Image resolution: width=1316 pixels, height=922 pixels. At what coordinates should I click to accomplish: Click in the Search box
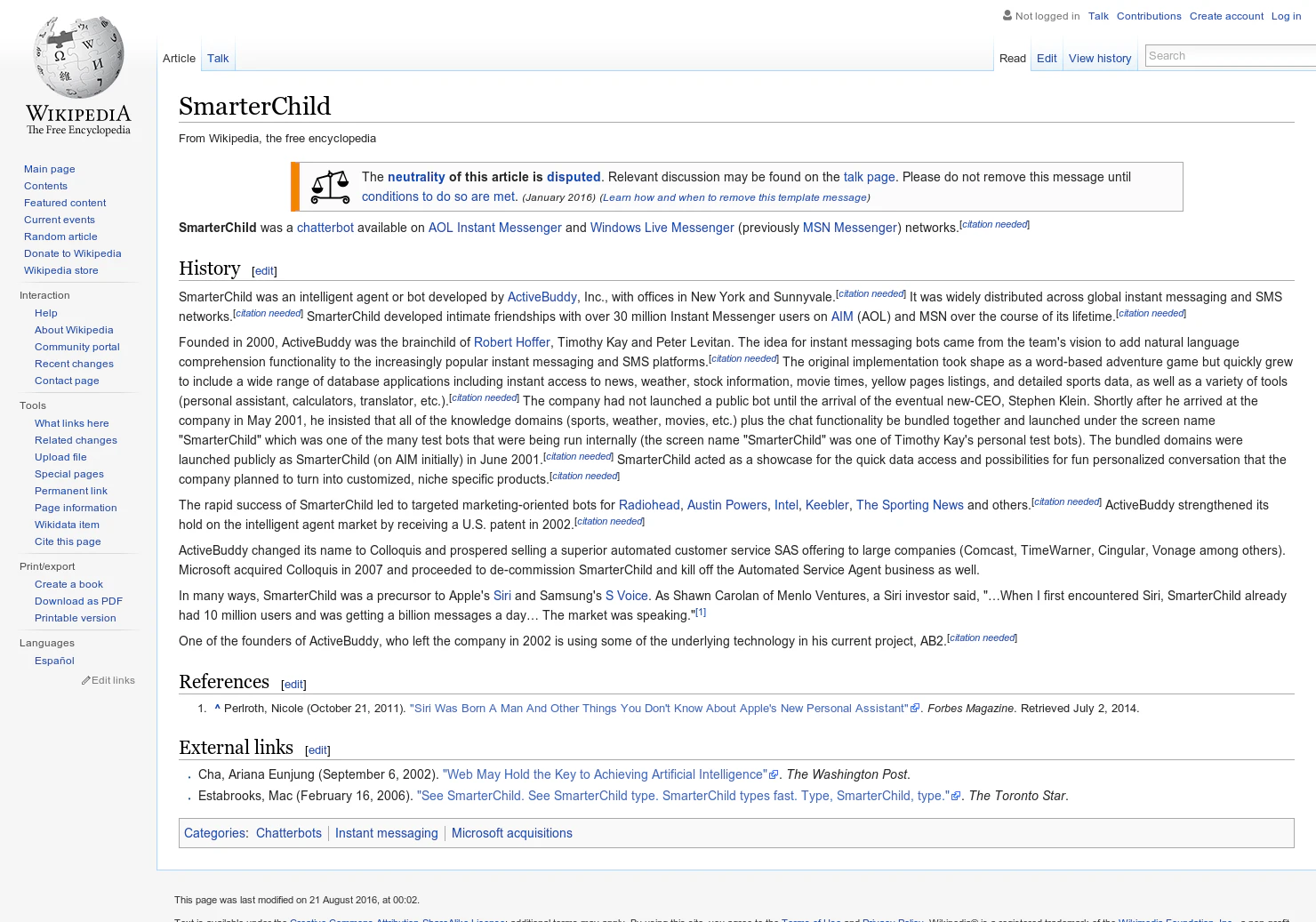(x=1231, y=55)
